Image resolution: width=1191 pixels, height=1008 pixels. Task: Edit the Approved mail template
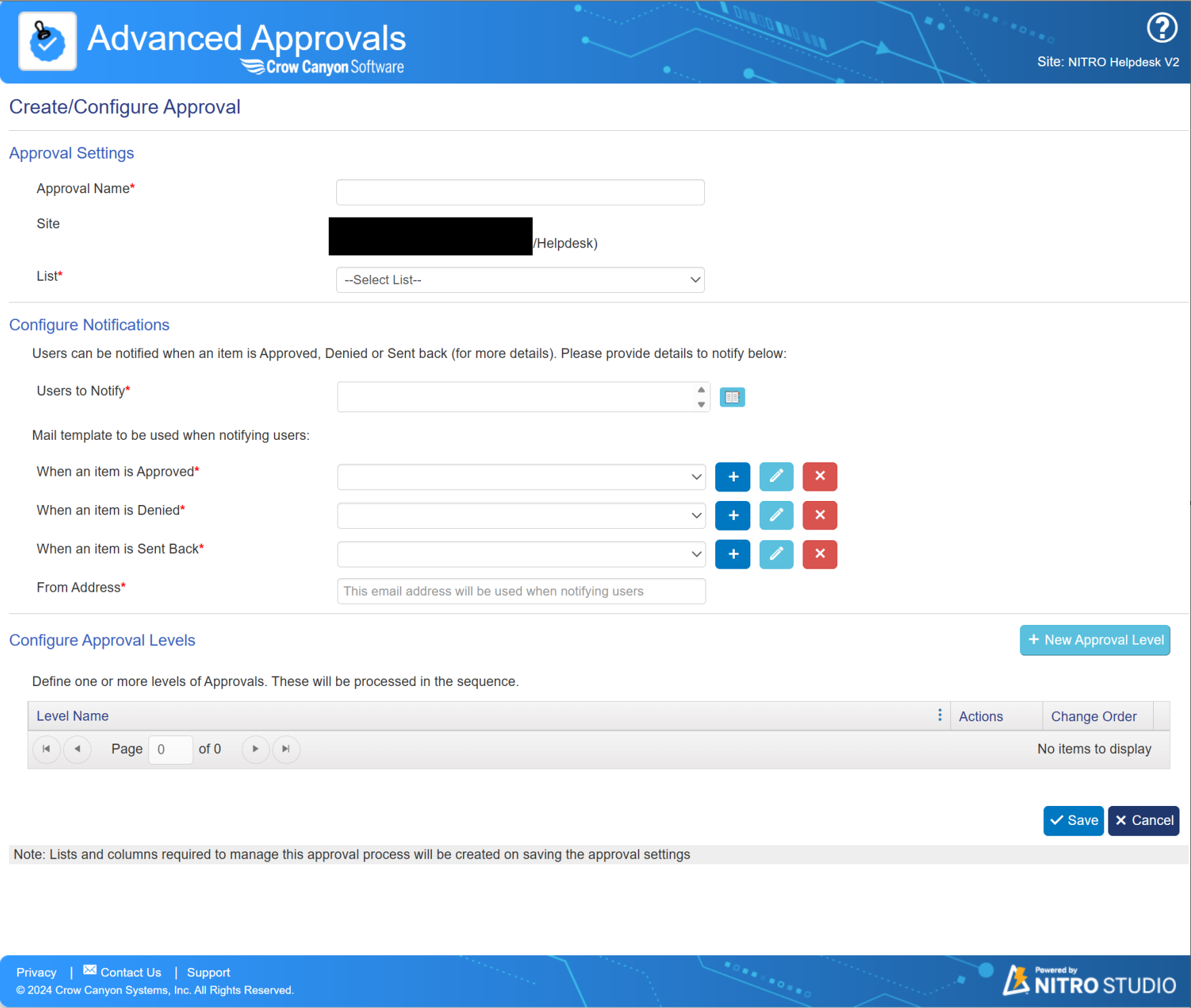(776, 477)
